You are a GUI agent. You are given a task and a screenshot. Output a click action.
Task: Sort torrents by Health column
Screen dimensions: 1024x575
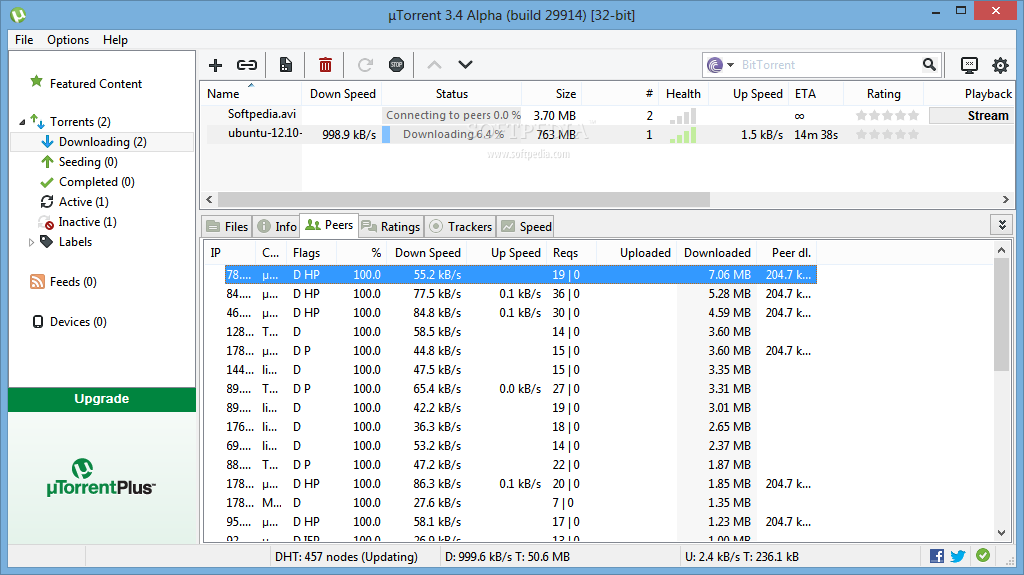683,93
